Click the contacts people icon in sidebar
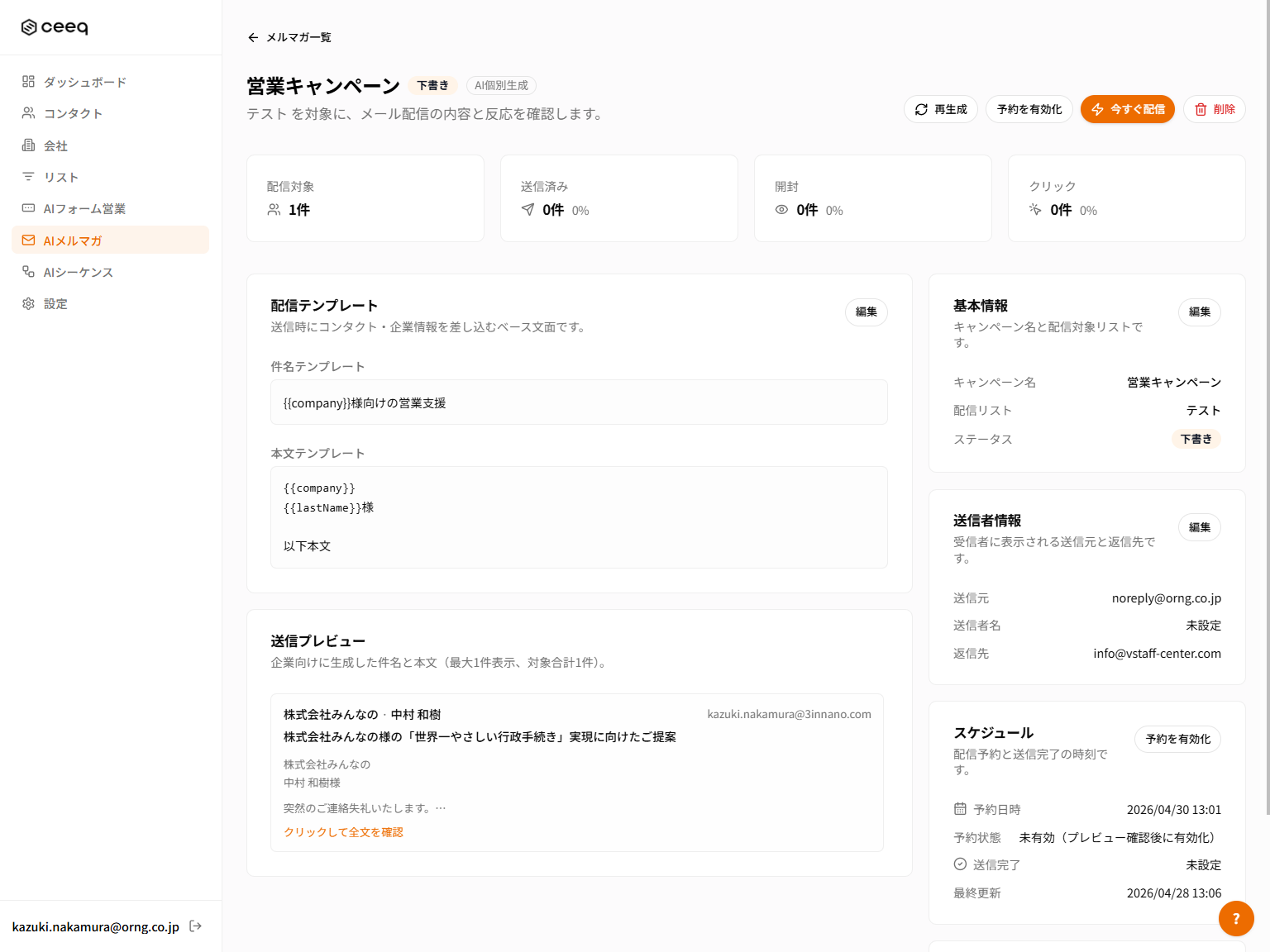The height and width of the screenshot is (952, 1270). tap(28, 113)
